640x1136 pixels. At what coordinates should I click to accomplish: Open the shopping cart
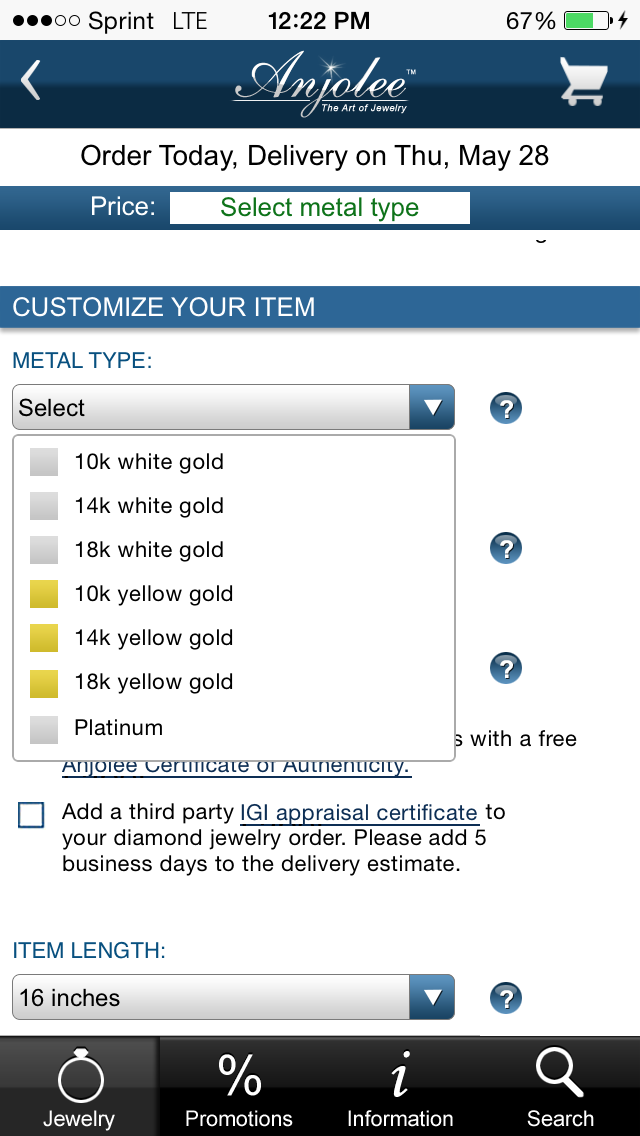[583, 81]
